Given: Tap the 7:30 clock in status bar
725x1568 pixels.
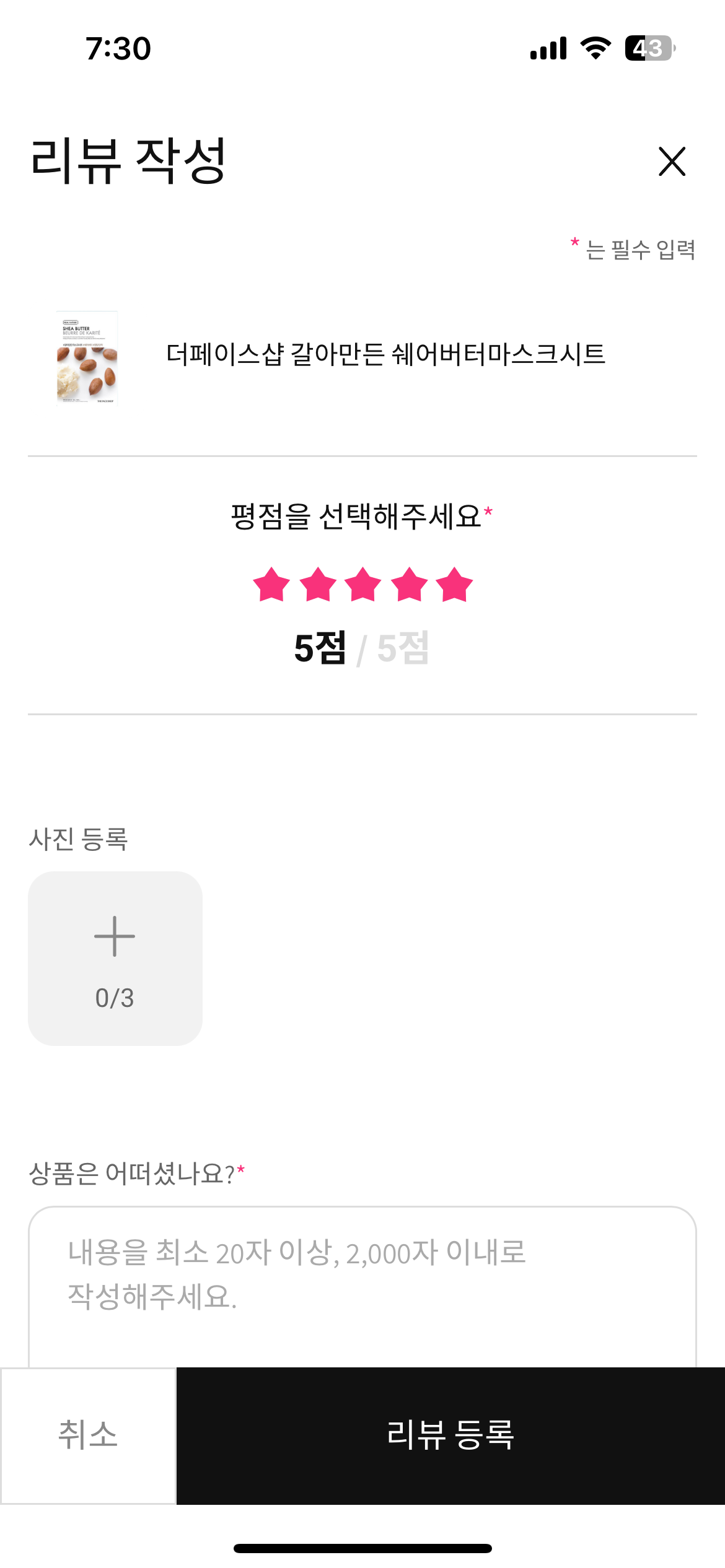Looking at the screenshot, I should (x=118, y=48).
